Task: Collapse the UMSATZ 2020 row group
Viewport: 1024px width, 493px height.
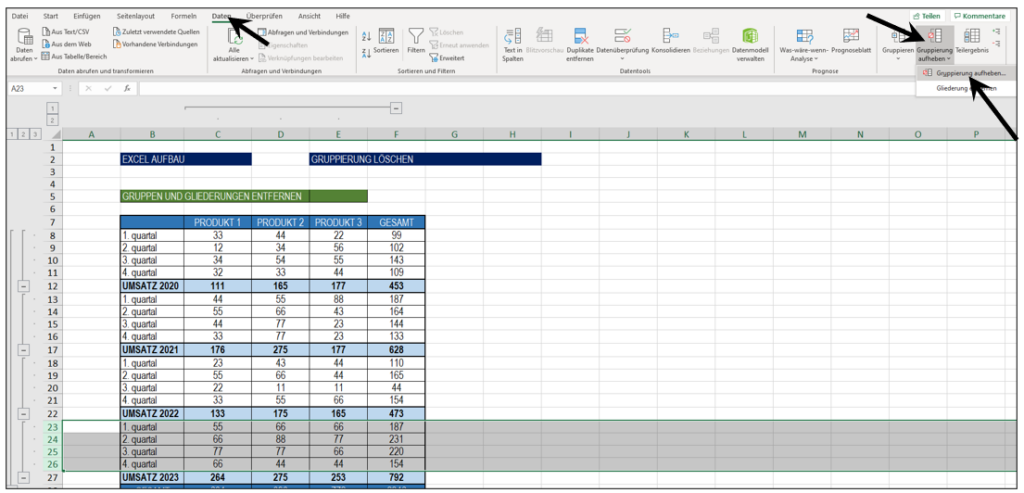Action: coord(23,286)
